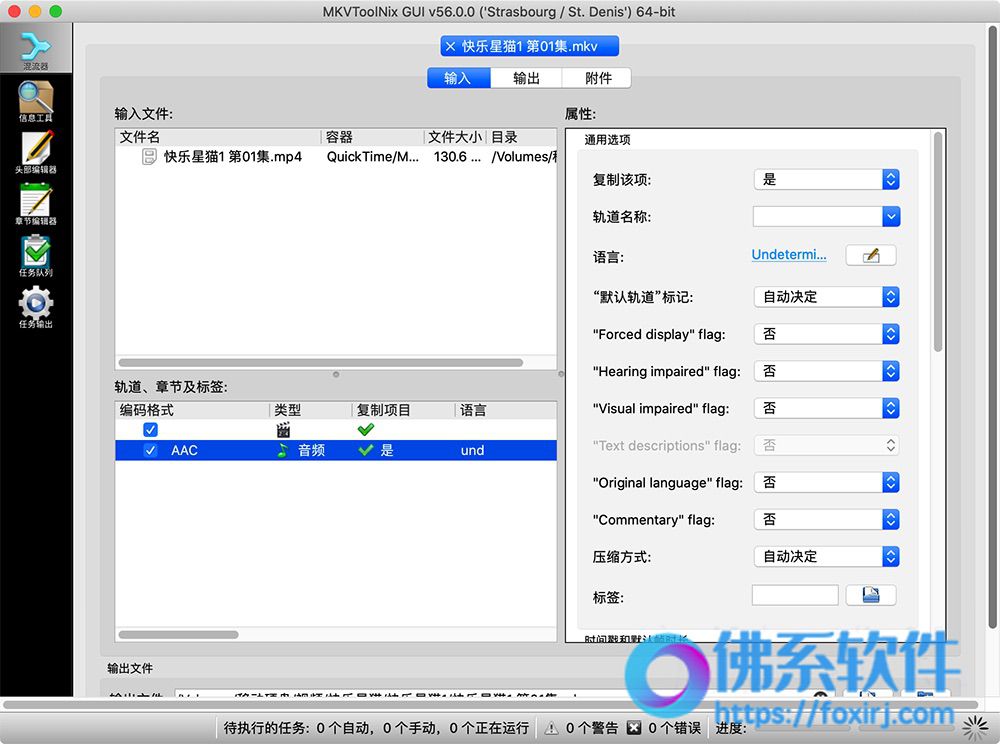Open the 复制该项 dropdown
1000x744 pixels.
point(827,180)
